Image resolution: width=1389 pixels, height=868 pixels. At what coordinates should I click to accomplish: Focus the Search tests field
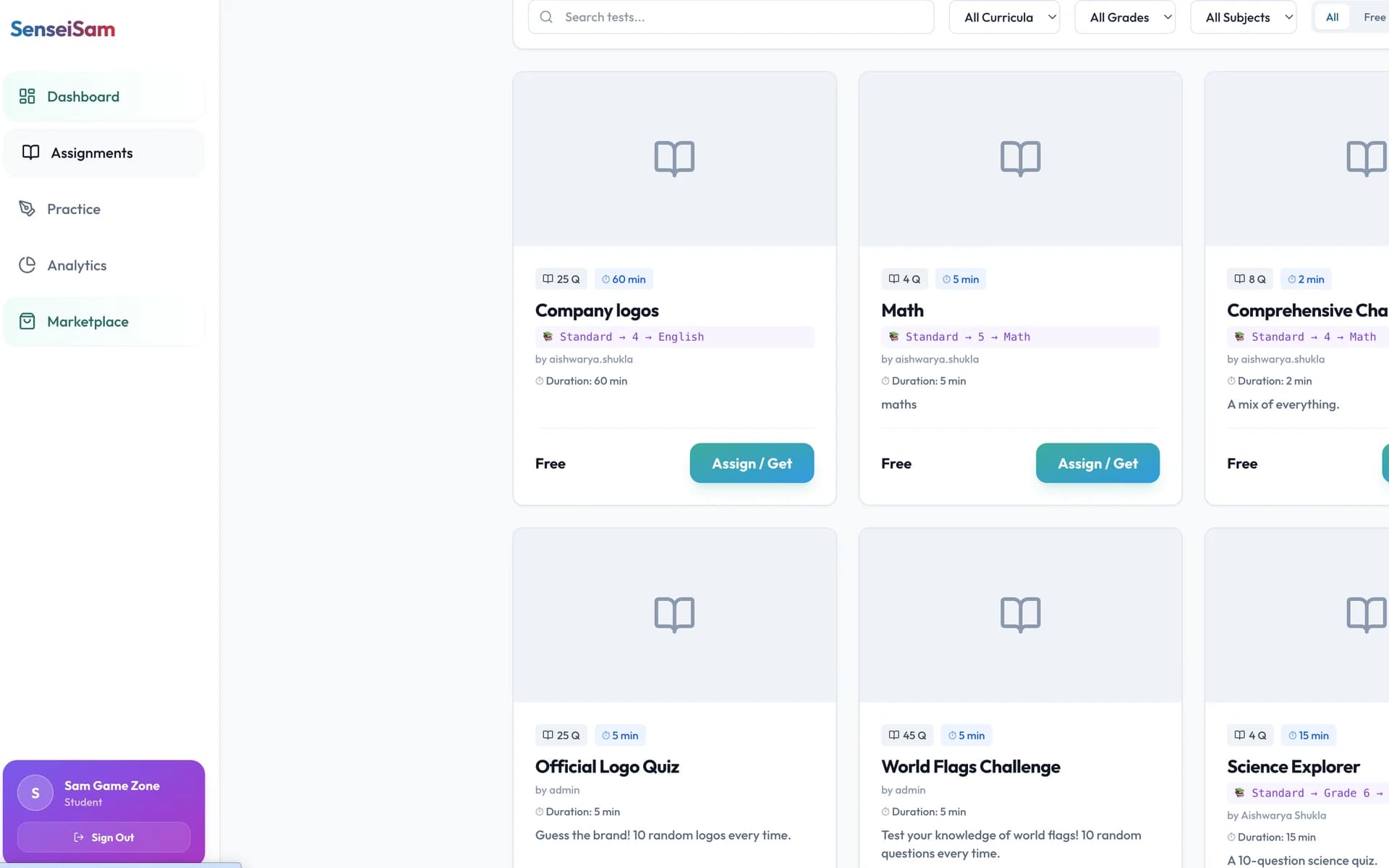(x=731, y=17)
